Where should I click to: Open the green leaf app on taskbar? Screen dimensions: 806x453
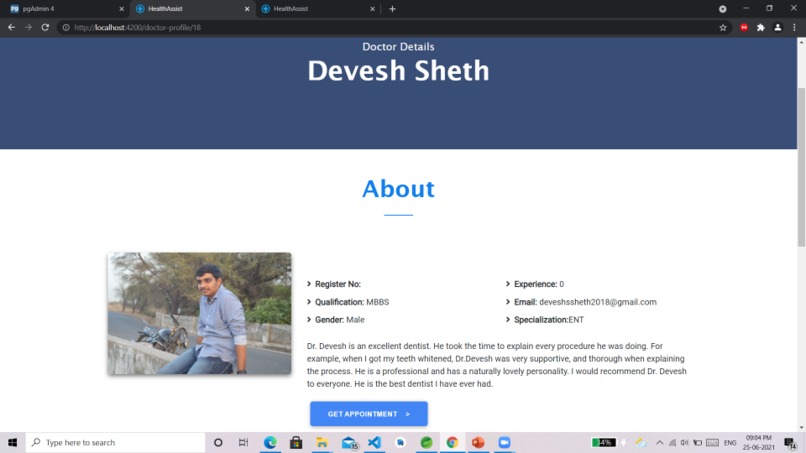click(x=426, y=442)
